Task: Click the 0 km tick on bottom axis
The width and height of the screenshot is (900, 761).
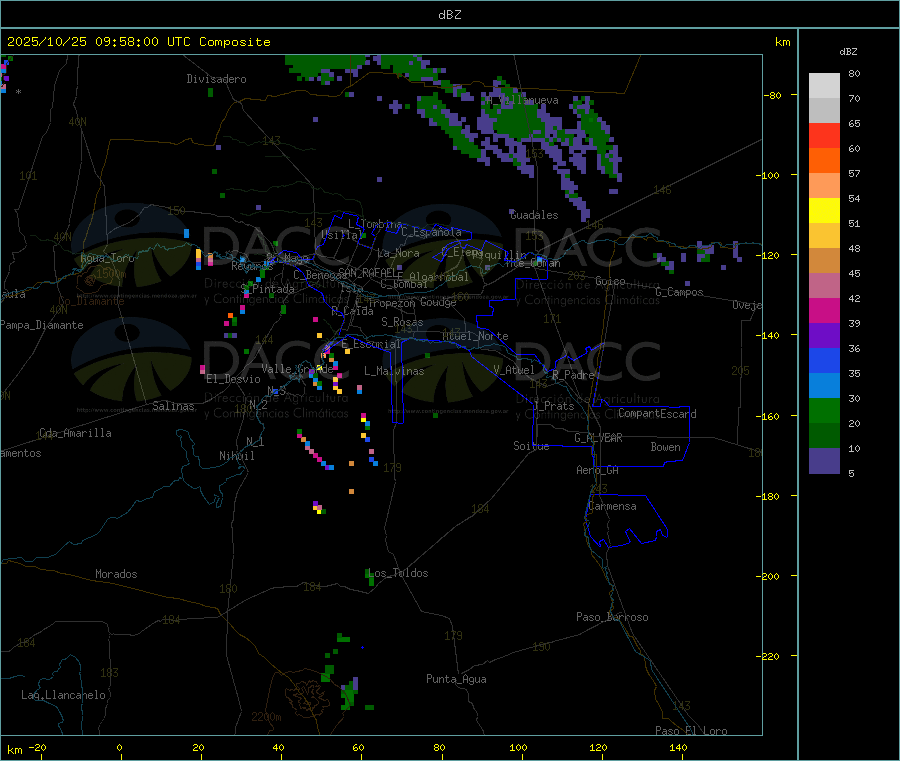Action: point(119,747)
